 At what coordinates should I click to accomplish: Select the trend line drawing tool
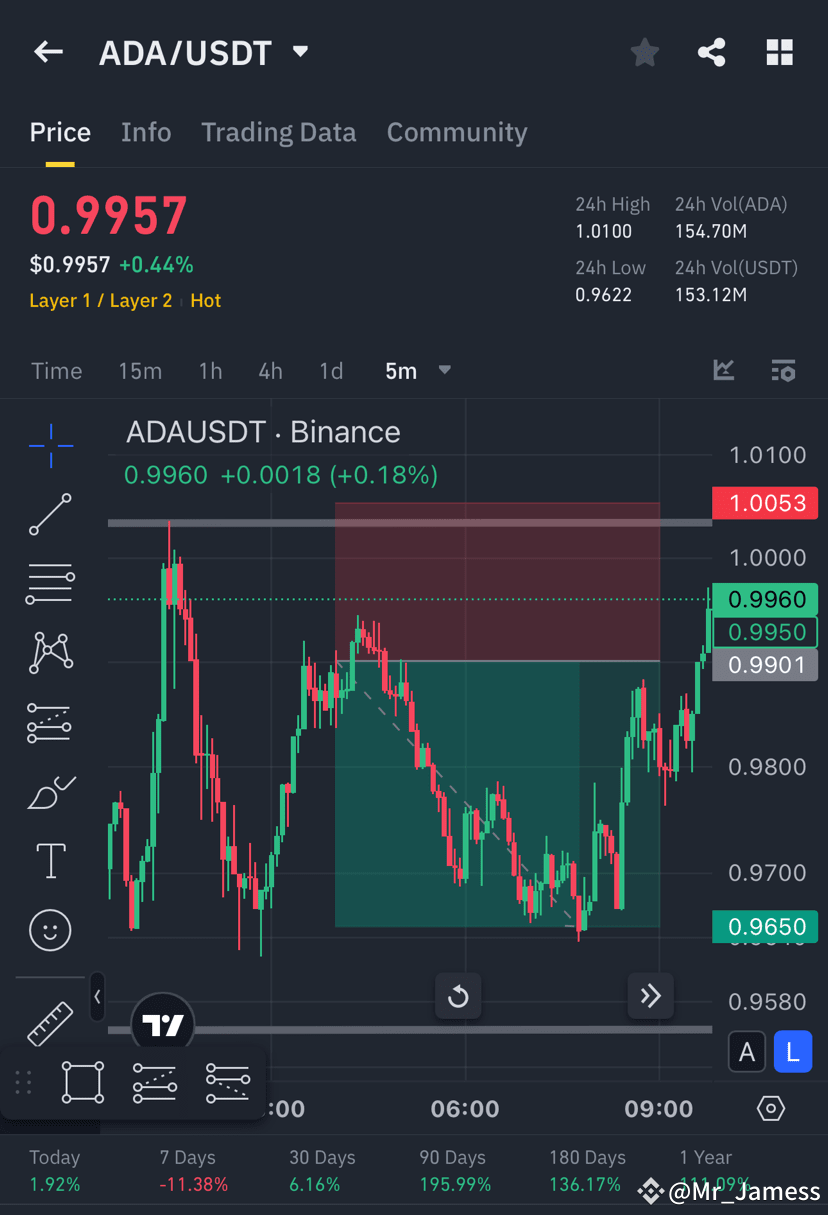click(x=49, y=515)
